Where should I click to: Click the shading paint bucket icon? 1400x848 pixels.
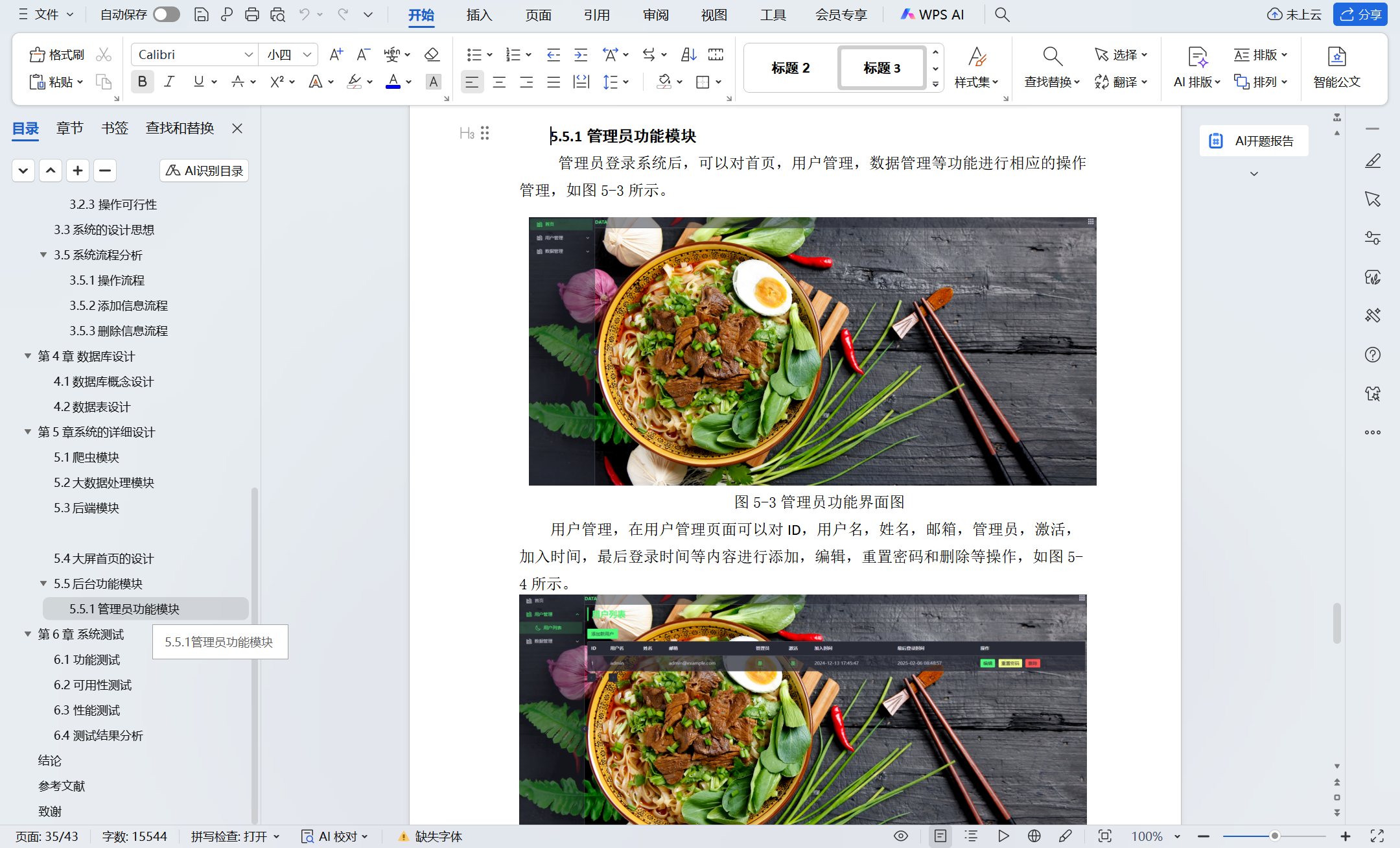[664, 82]
